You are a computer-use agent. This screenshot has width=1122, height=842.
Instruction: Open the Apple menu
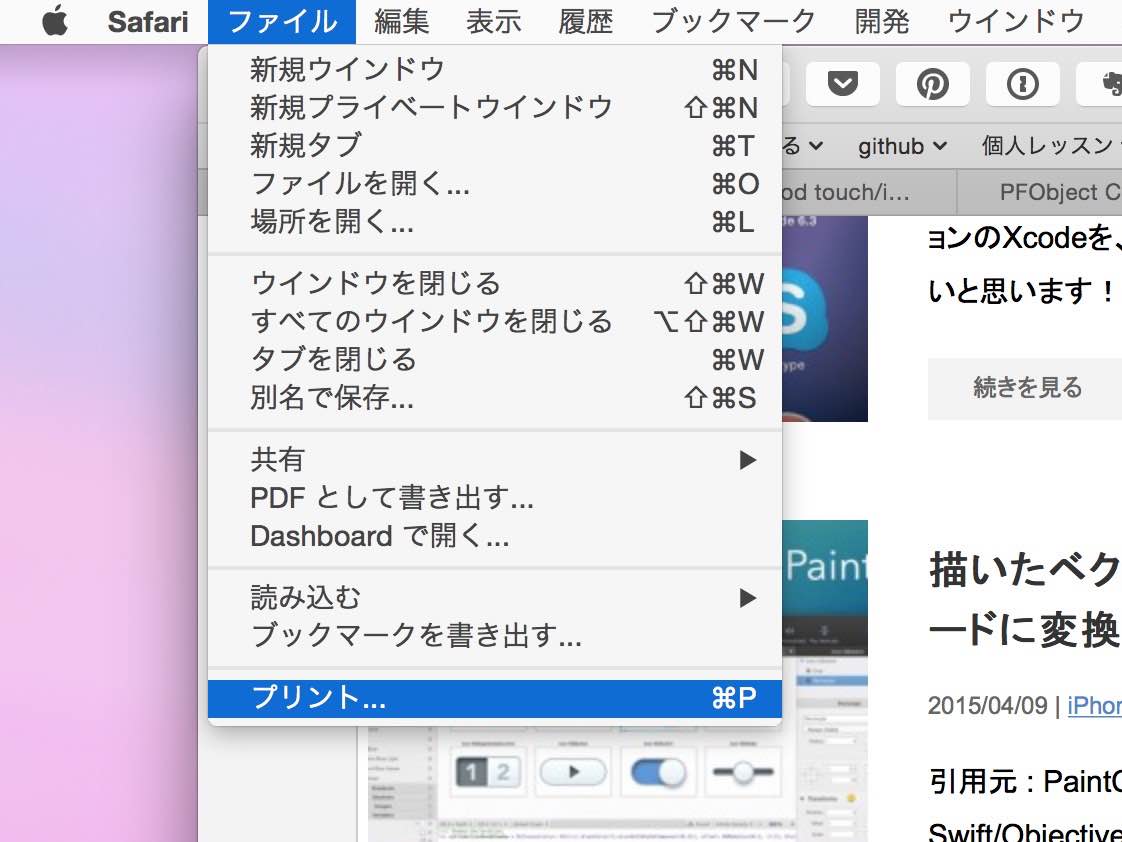(55, 21)
